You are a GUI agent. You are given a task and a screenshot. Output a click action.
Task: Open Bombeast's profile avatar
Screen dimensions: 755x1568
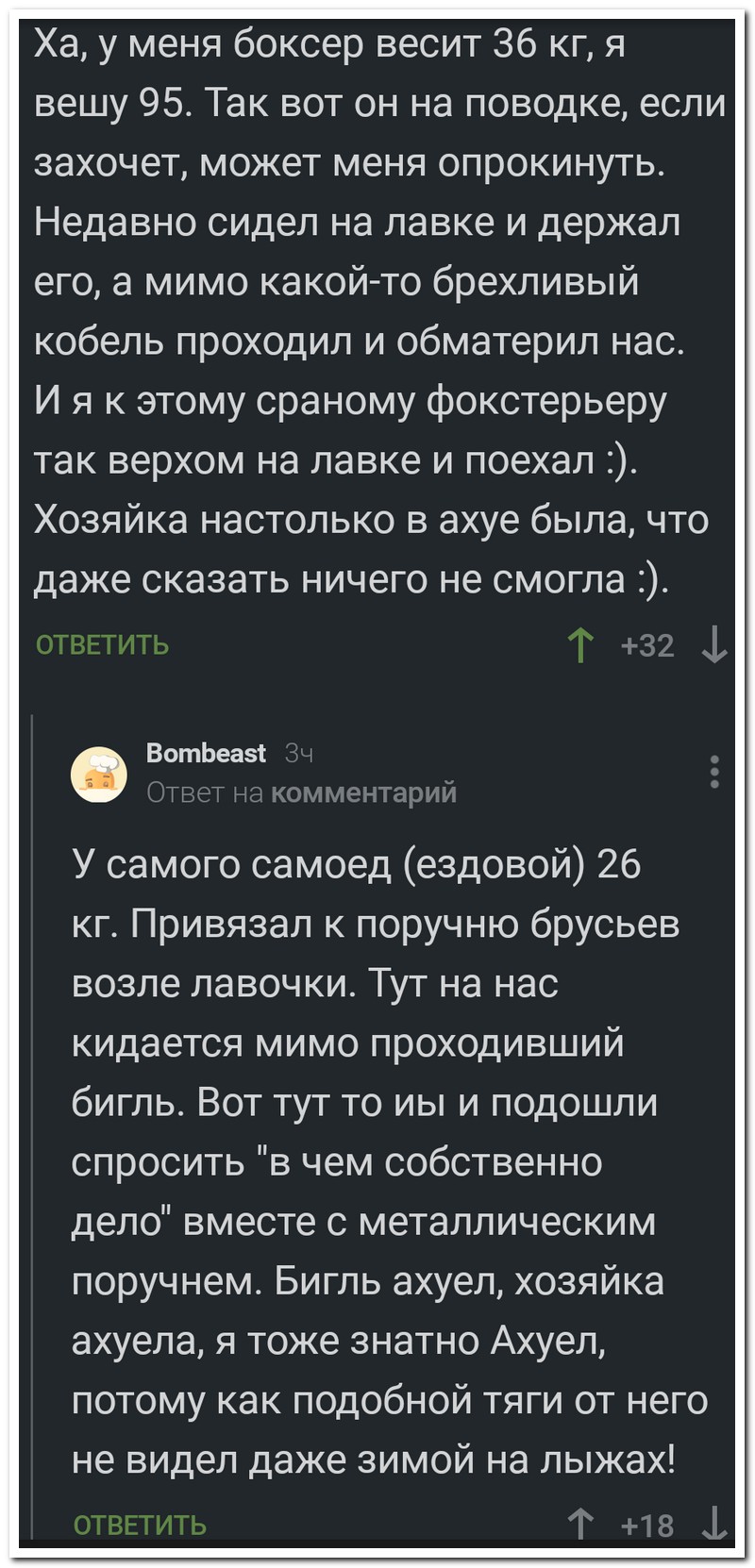coord(99,774)
